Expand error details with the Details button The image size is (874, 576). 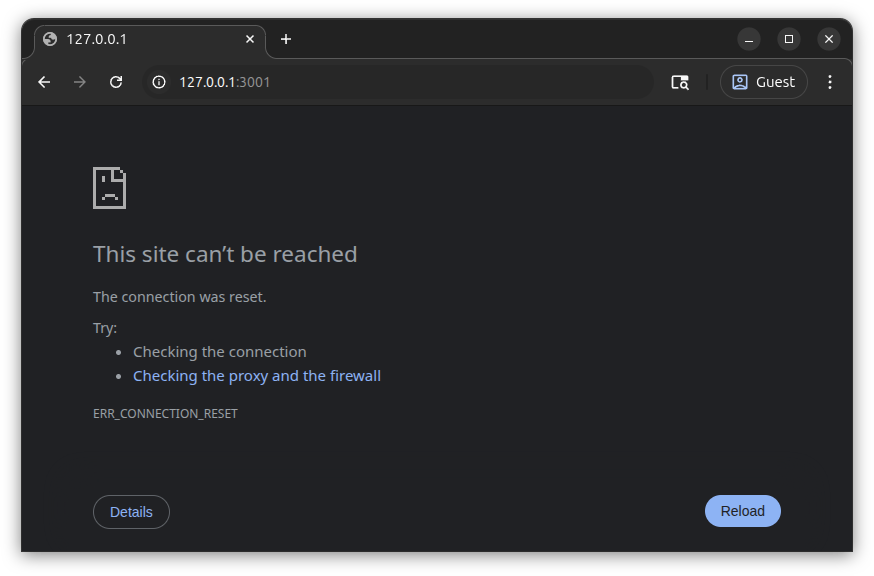point(131,511)
